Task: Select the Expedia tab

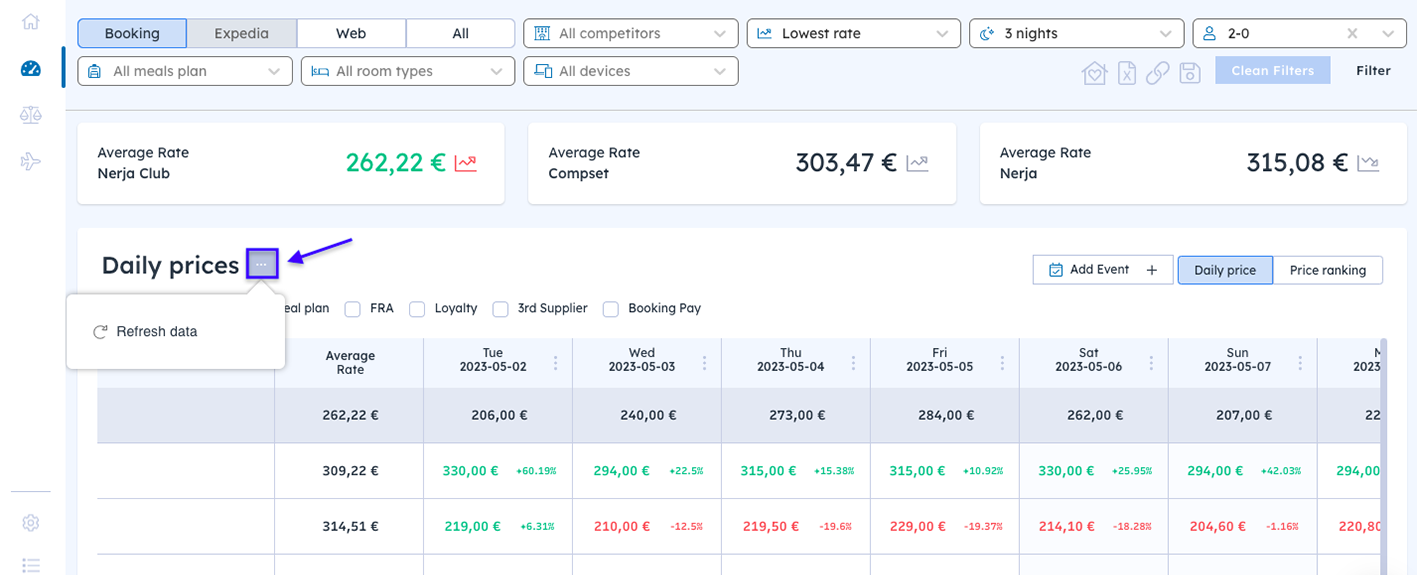Action: pyautogui.click(x=242, y=33)
